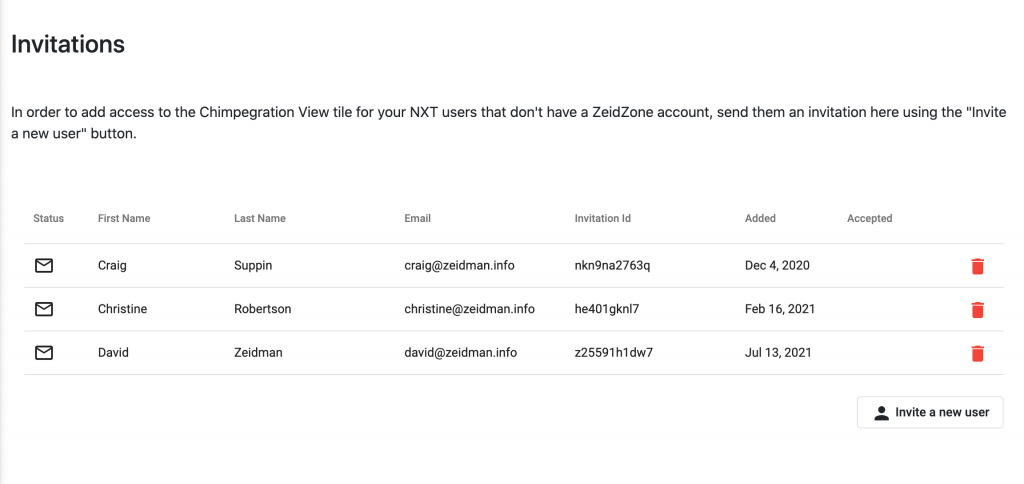Select invitation ID z25591h1dw7
The image size is (1024, 484).
(614, 353)
